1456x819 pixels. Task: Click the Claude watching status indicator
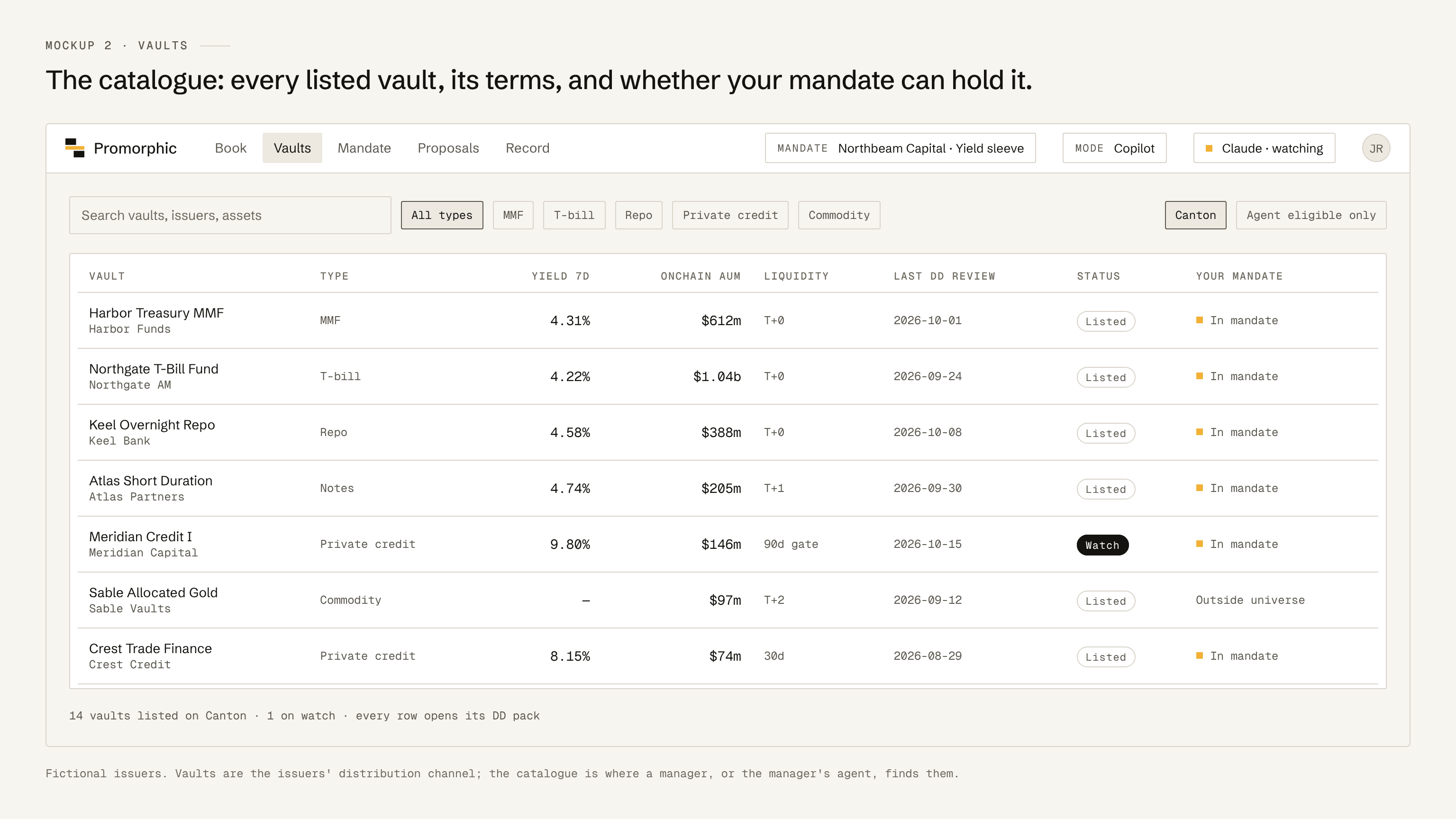point(1264,148)
